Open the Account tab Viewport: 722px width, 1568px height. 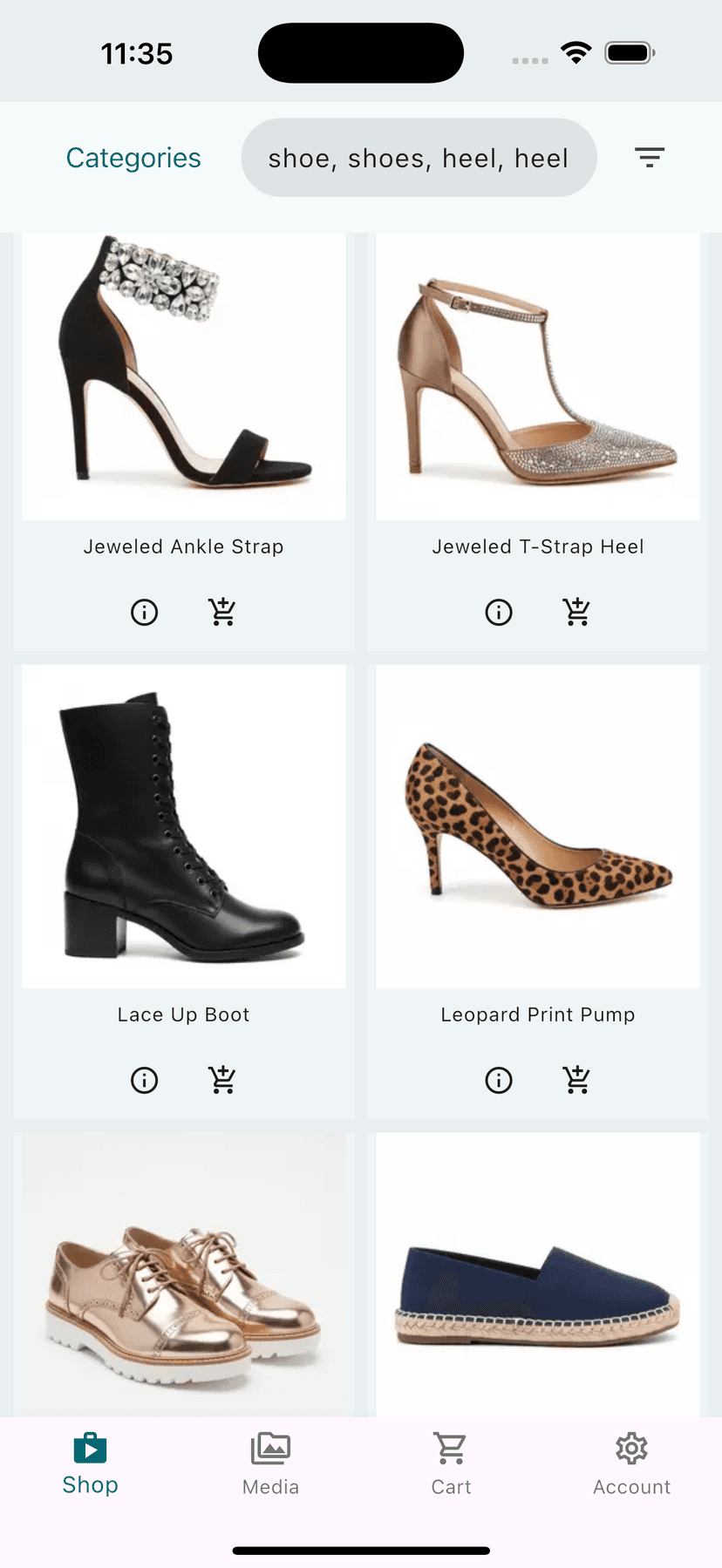(631, 1464)
